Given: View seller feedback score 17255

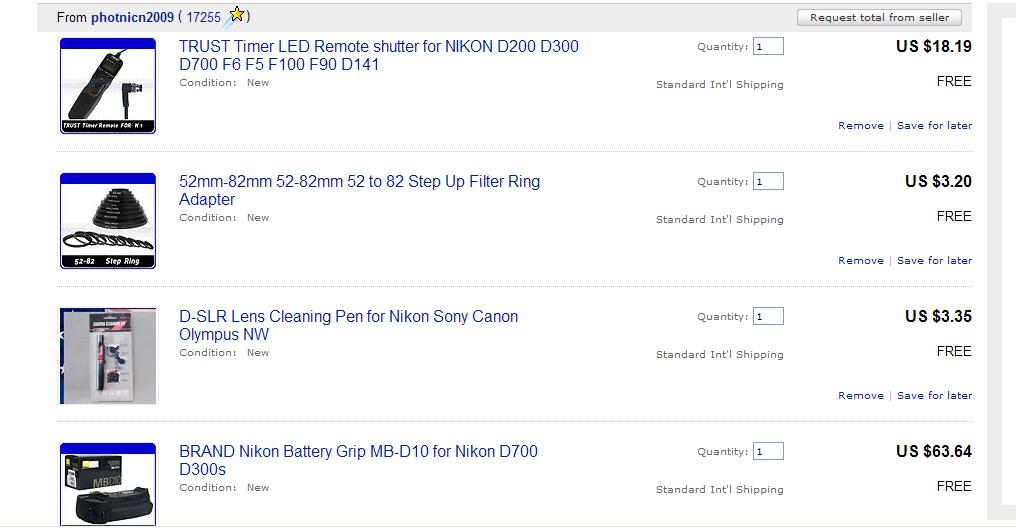Looking at the screenshot, I should [x=204, y=17].
